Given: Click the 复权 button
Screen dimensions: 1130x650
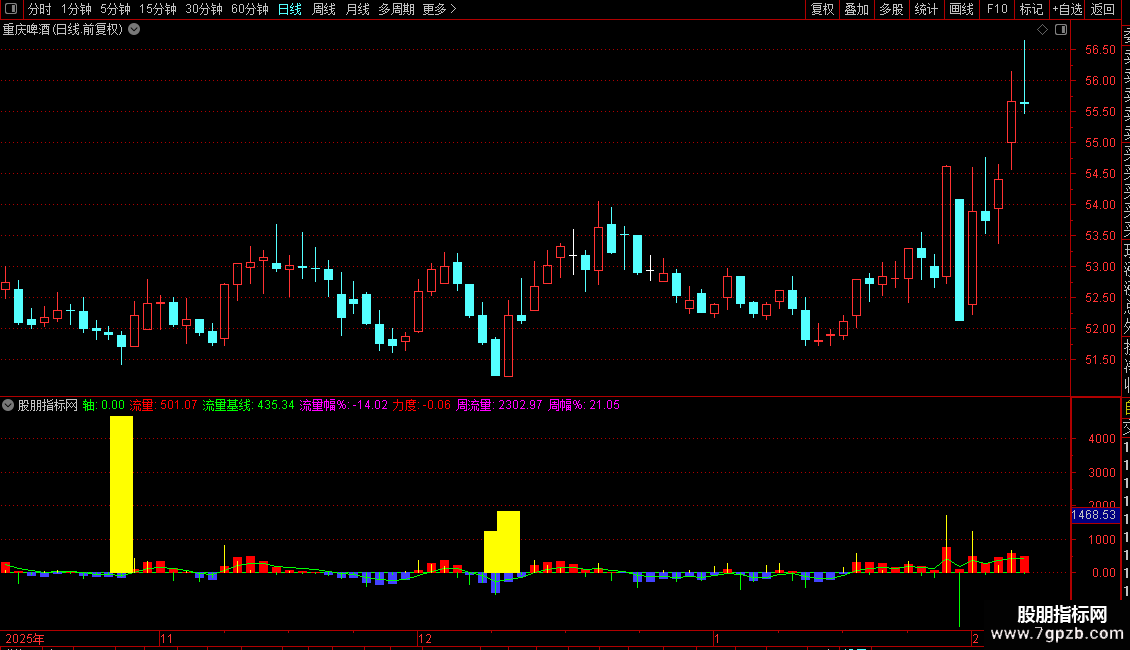Looking at the screenshot, I should (x=822, y=9).
